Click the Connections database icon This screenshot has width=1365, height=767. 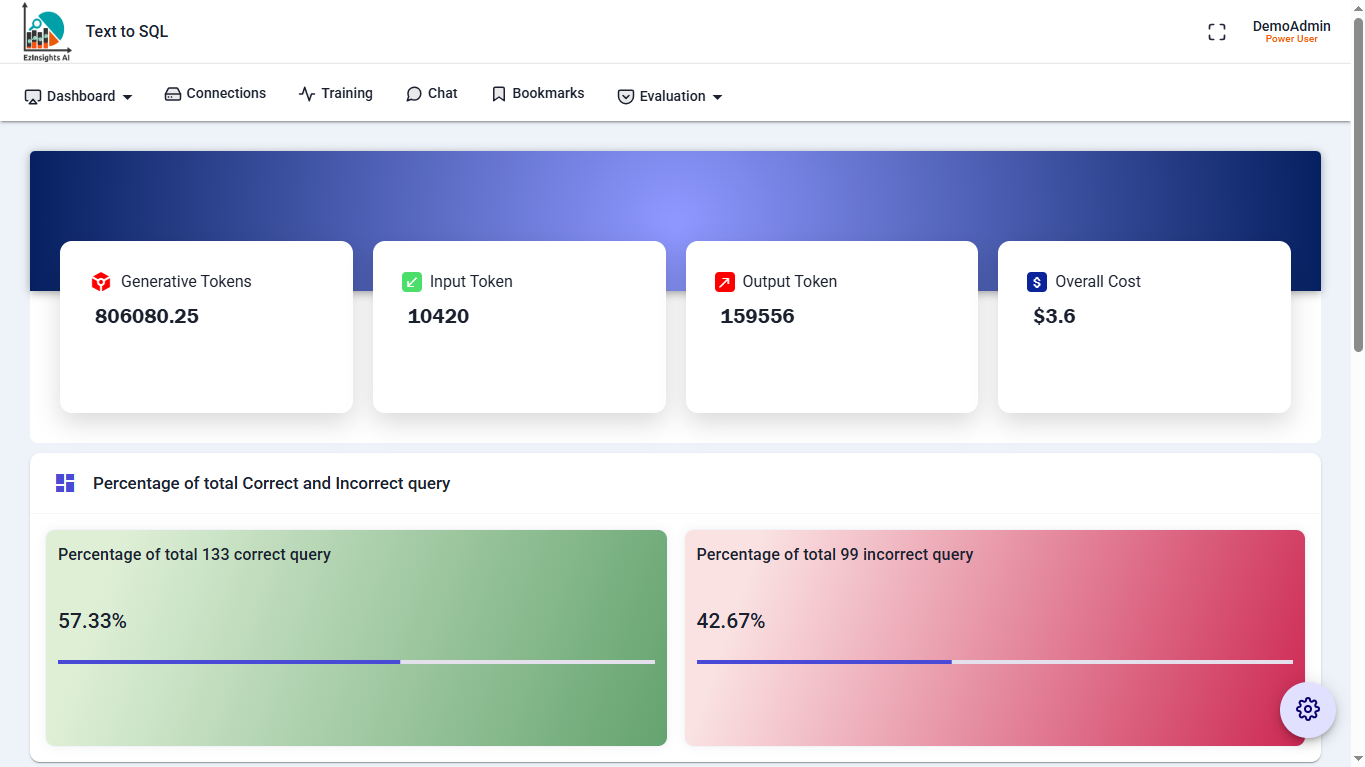(173, 94)
